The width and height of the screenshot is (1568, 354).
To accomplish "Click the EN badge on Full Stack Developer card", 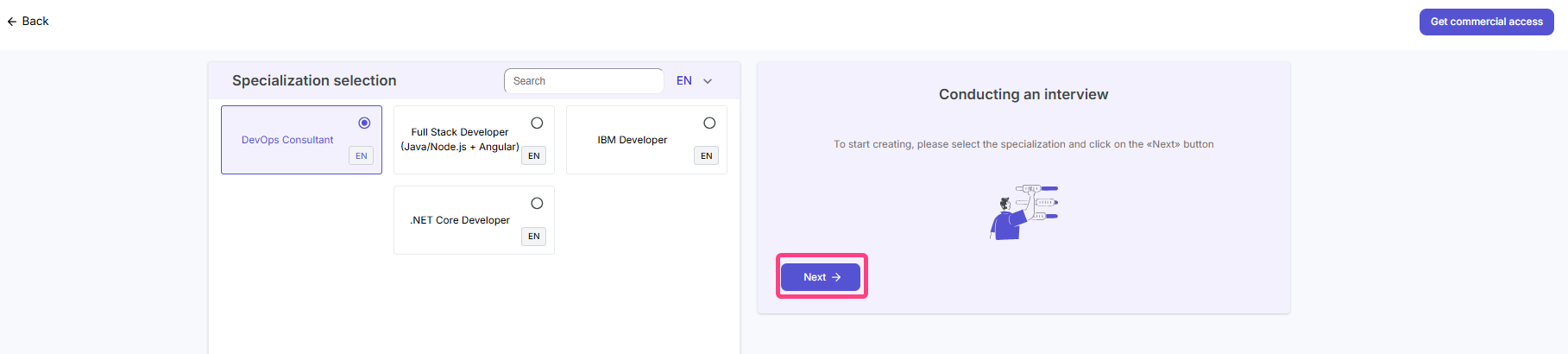I will pos(534,156).
